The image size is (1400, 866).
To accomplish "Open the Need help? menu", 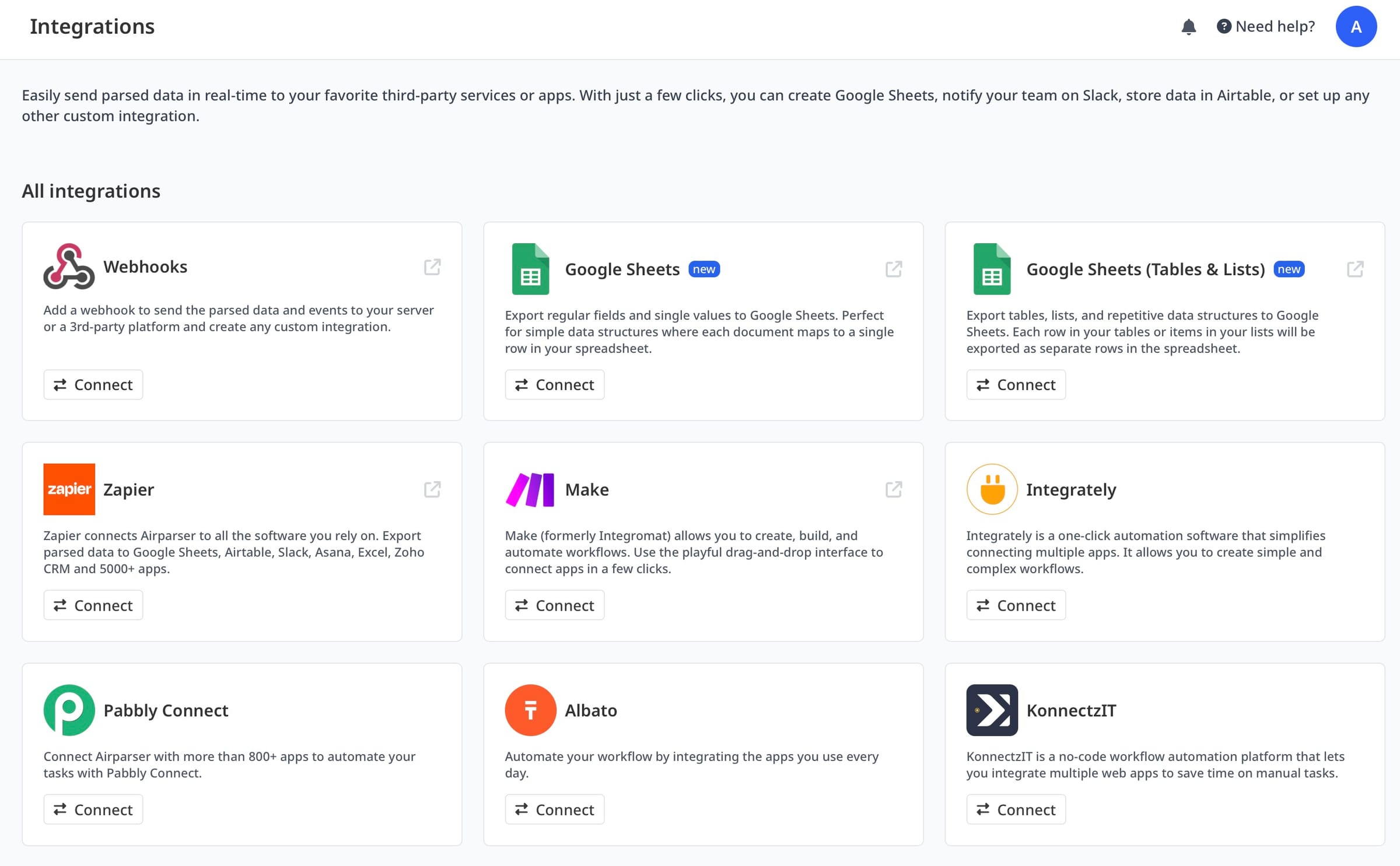I will pos(1265,26).
